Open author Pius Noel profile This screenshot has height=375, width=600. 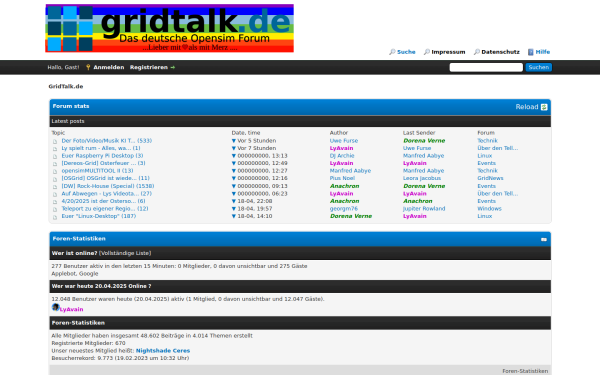coord(342,178)
